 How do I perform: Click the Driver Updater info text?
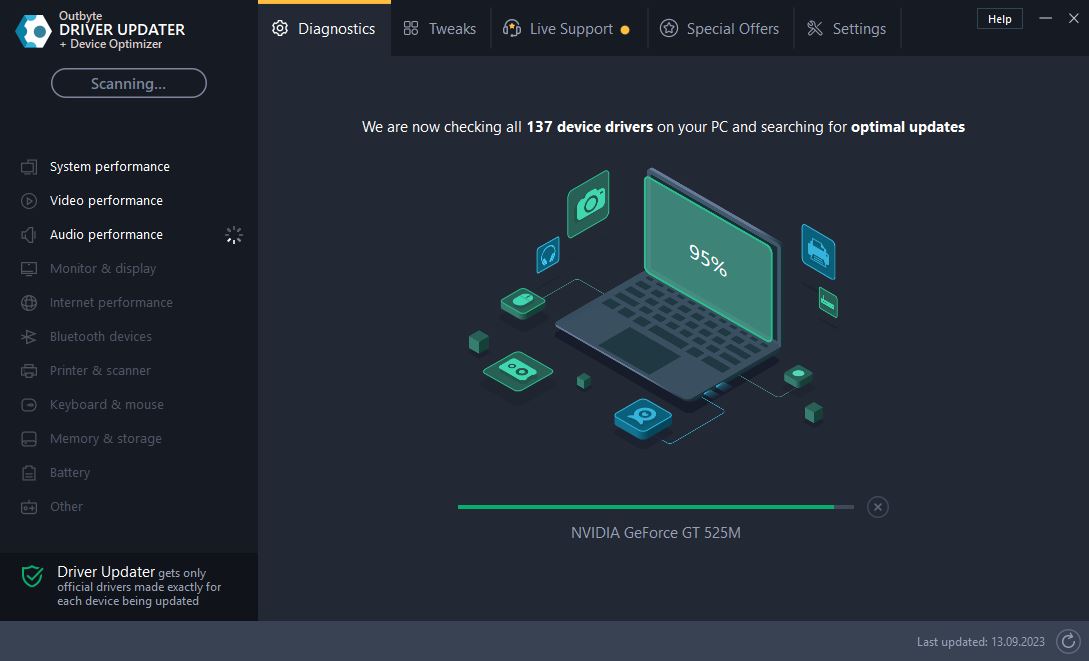coord(139,586)
